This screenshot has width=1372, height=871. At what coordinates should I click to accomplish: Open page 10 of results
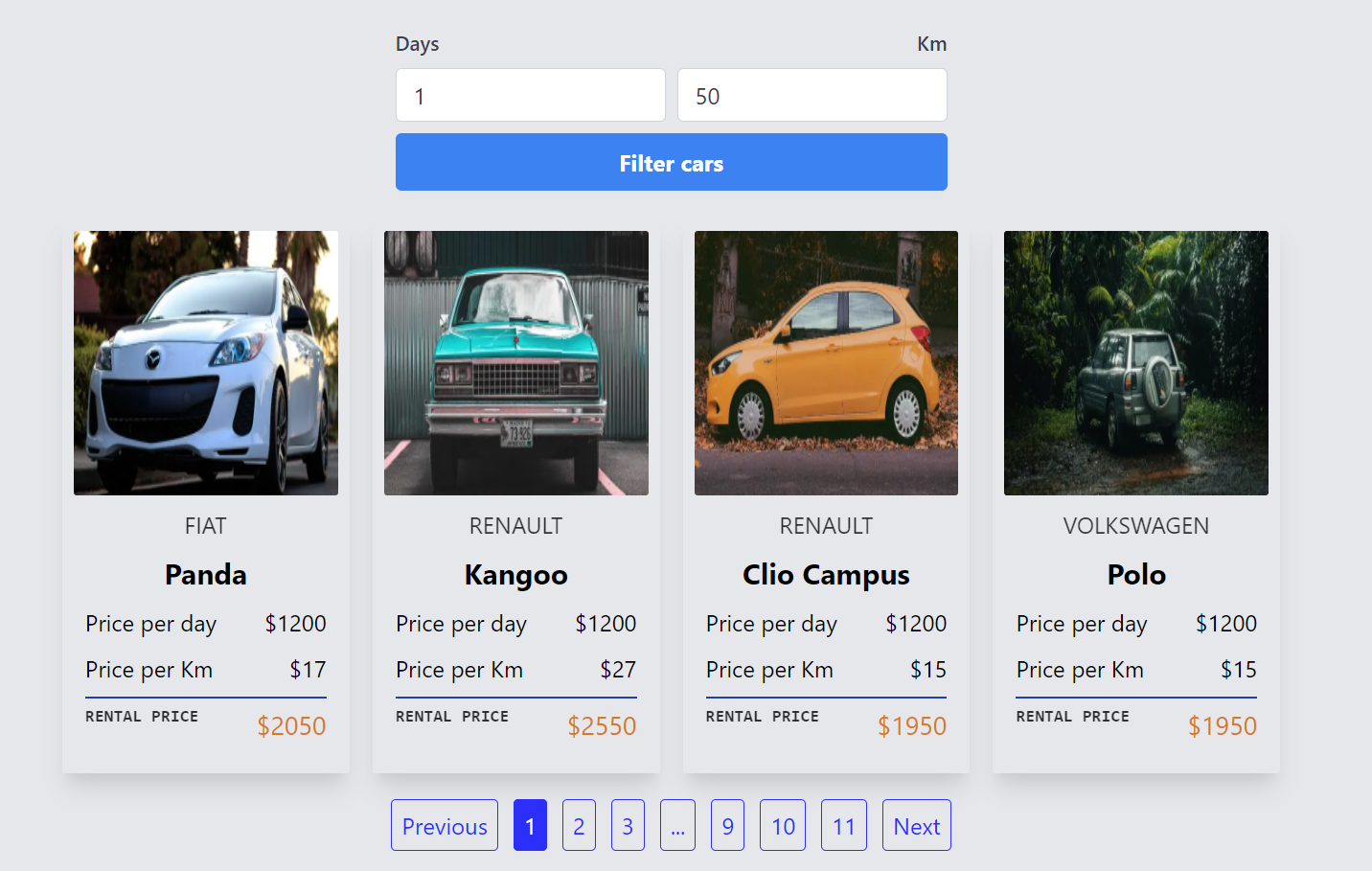click(782, 825)
